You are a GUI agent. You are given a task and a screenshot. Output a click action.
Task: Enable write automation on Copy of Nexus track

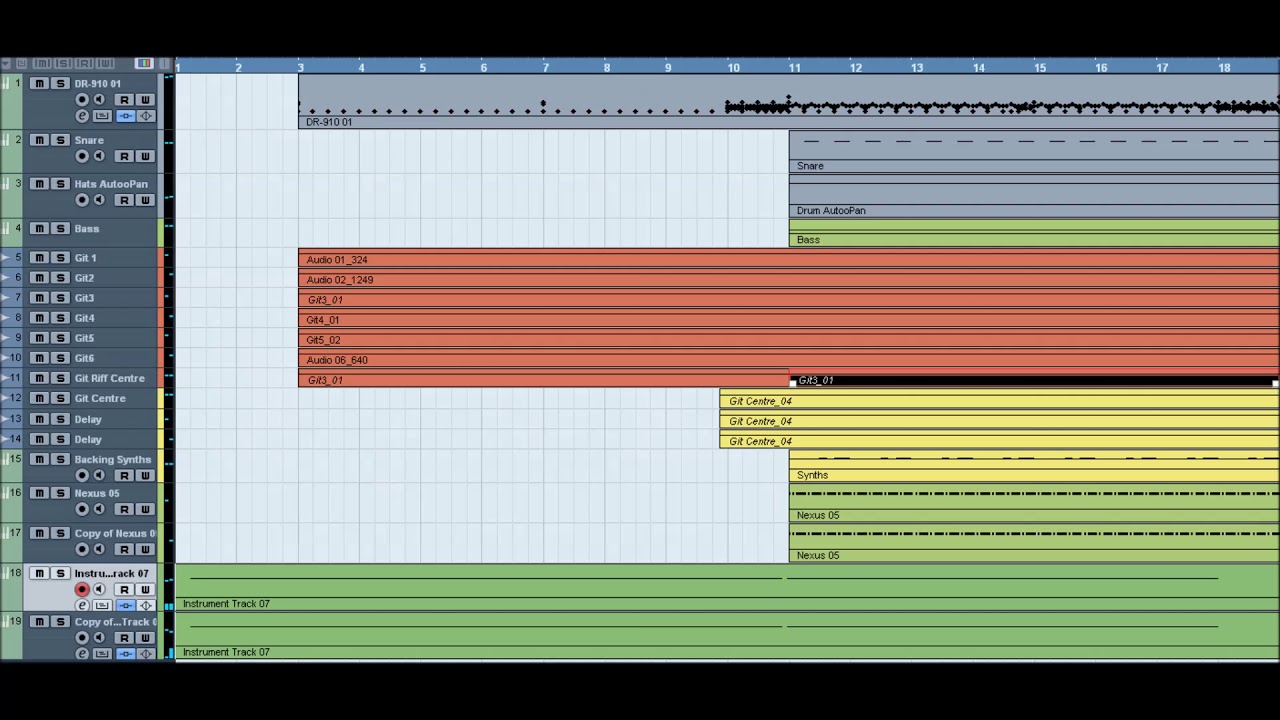tap(145, 549)
